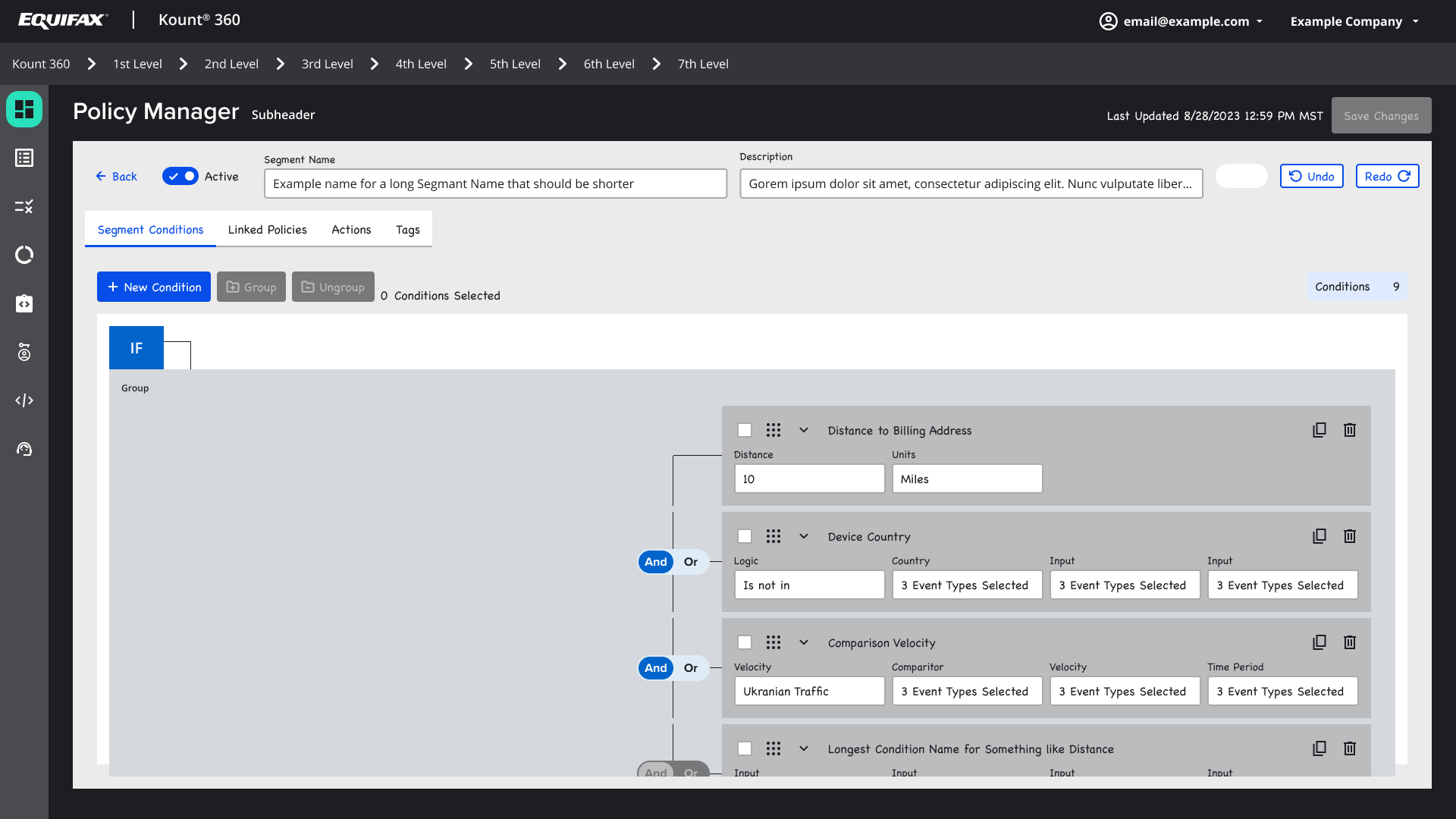Switch to Actions tab
The image size is (1456, 819).
click(x=351, y=229)
